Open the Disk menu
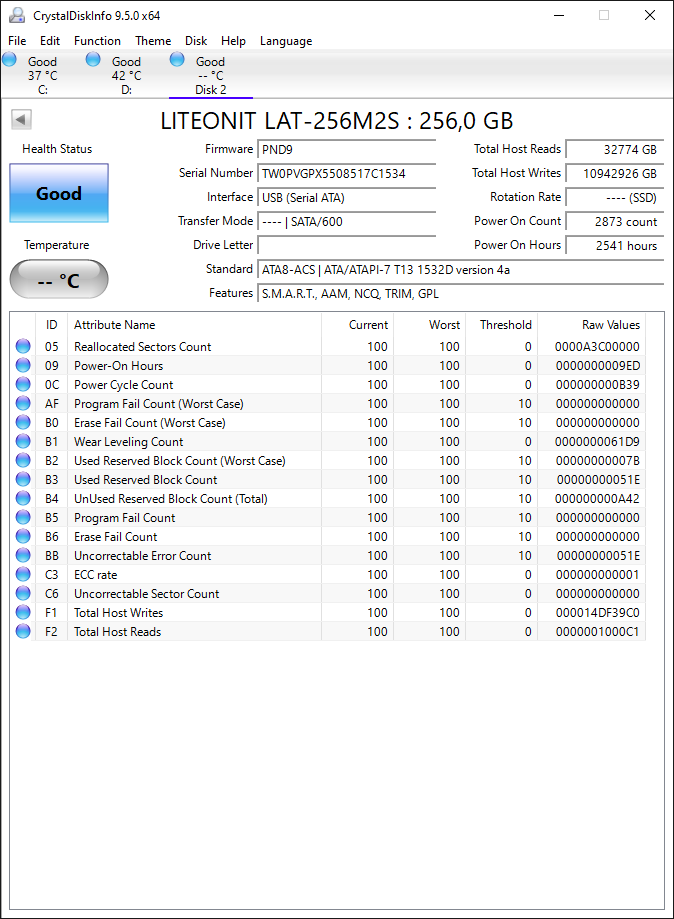The height and width of the screenshot is (919, 674). [x=196, y=40]
